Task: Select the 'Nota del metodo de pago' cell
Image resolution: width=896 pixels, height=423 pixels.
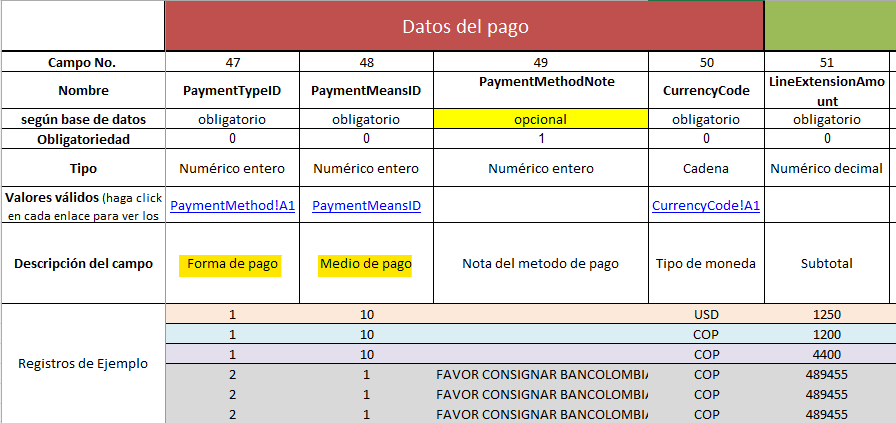Action: click(540, 264)
